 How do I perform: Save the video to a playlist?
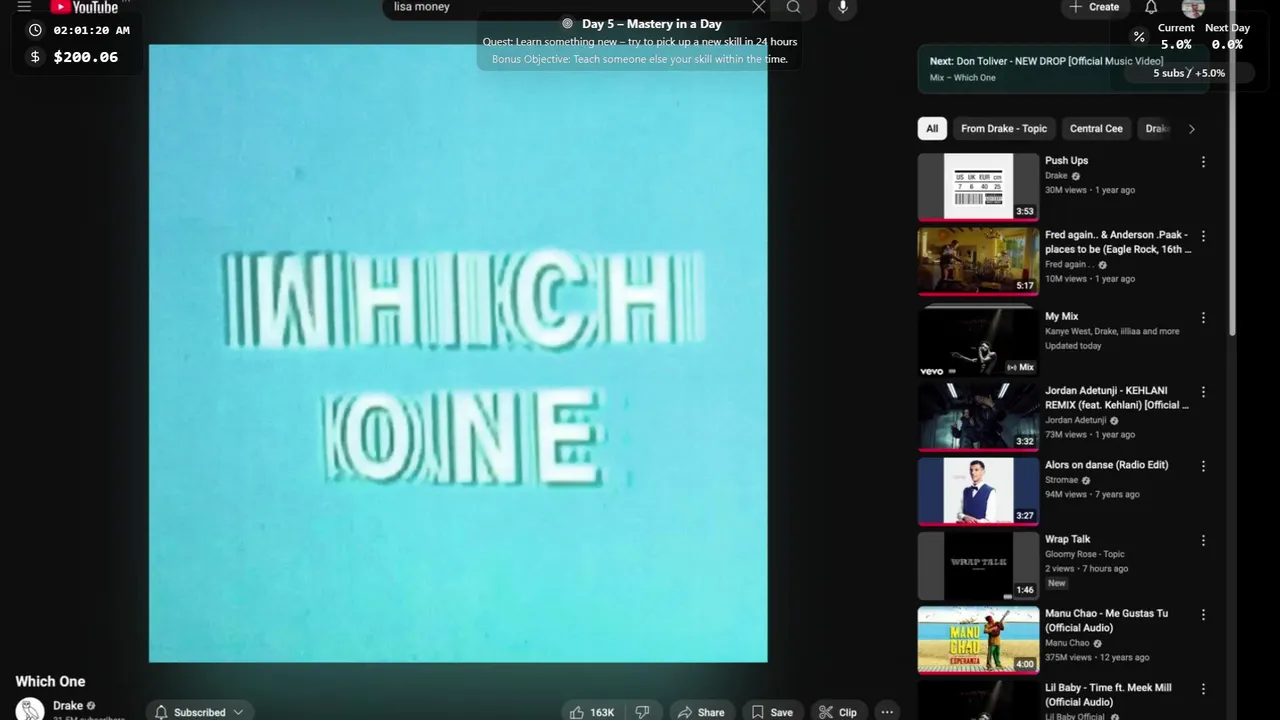pyautogui.click(x=772, y=712)
